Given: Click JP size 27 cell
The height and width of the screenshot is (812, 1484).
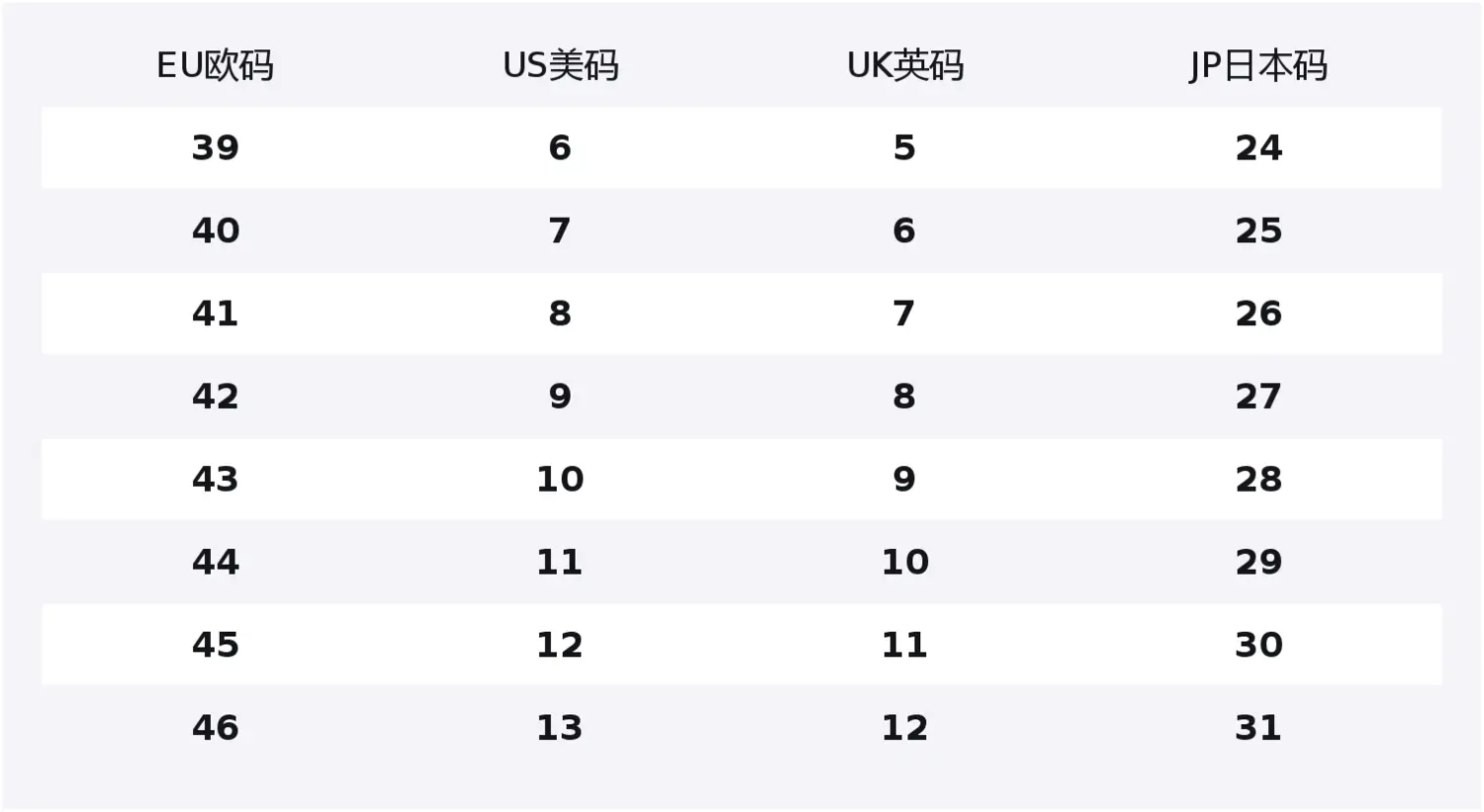Looking at the screenshot, I should click(1258, 397).
